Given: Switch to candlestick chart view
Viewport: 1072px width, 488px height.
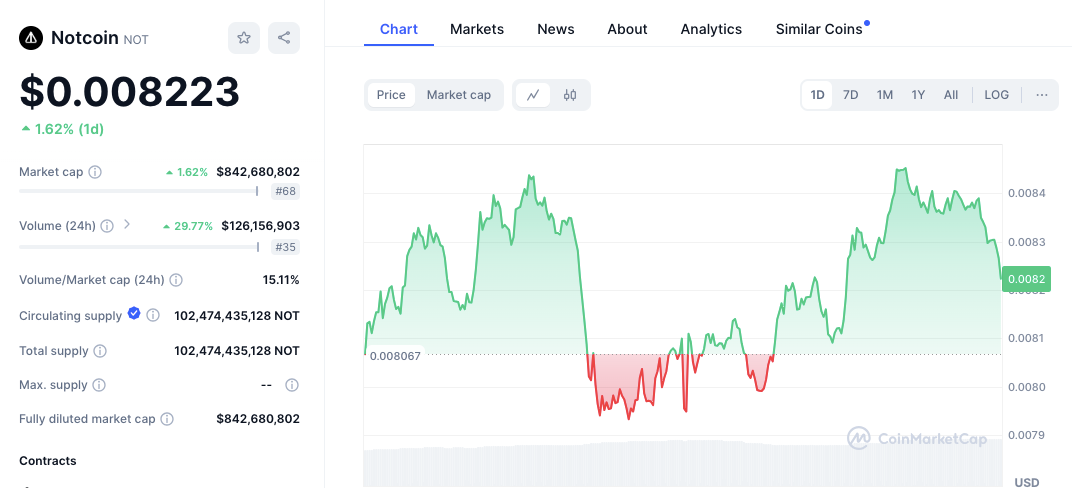Looking at the screenshot, I should [x=570, y=95].
